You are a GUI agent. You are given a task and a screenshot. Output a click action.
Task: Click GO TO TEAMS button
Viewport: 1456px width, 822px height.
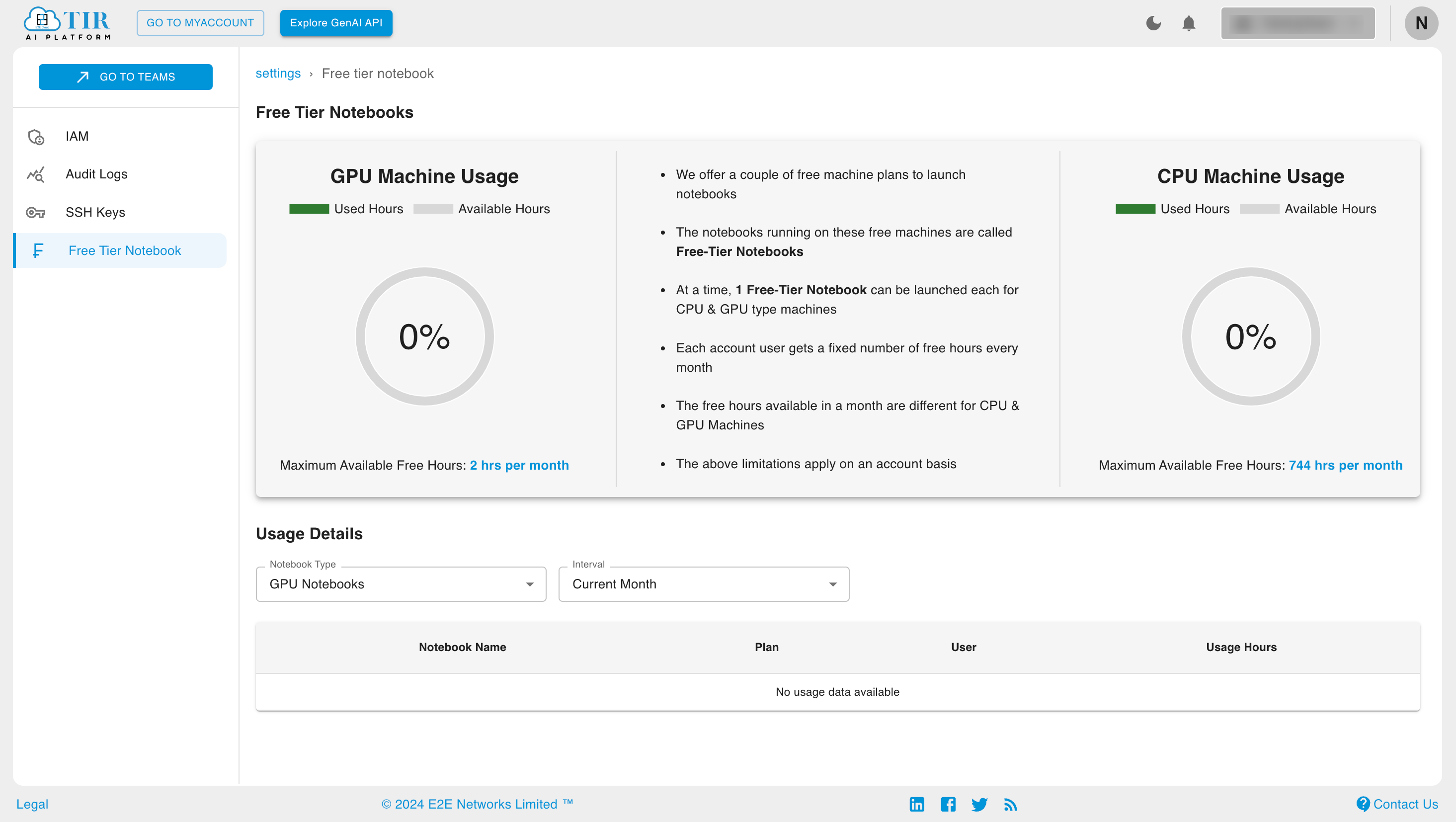point(126,76)
